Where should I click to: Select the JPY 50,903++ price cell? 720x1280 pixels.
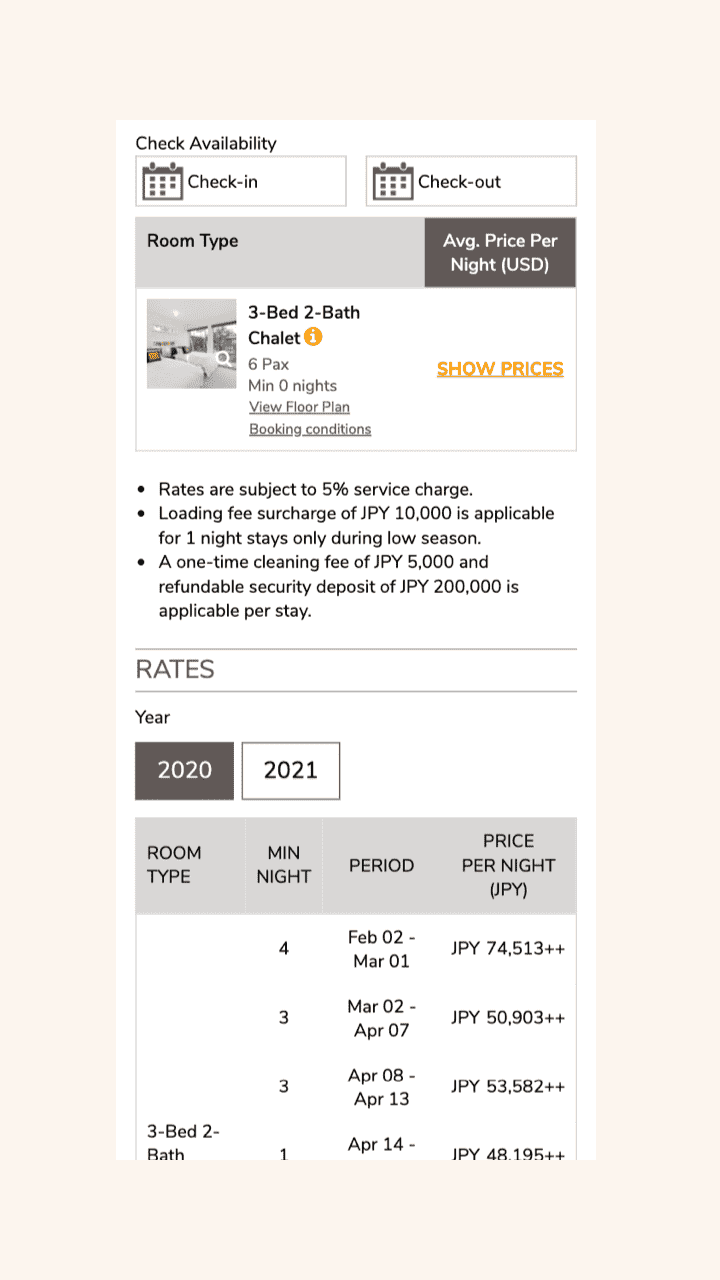click(508, 1018)
